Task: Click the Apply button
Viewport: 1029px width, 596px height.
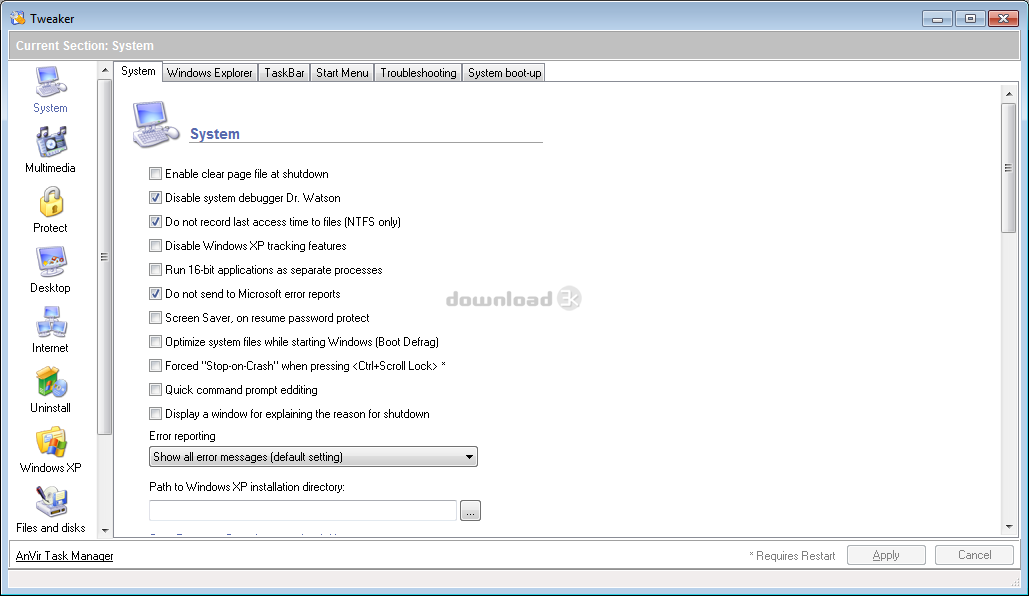Action: (x=886, y=555)
